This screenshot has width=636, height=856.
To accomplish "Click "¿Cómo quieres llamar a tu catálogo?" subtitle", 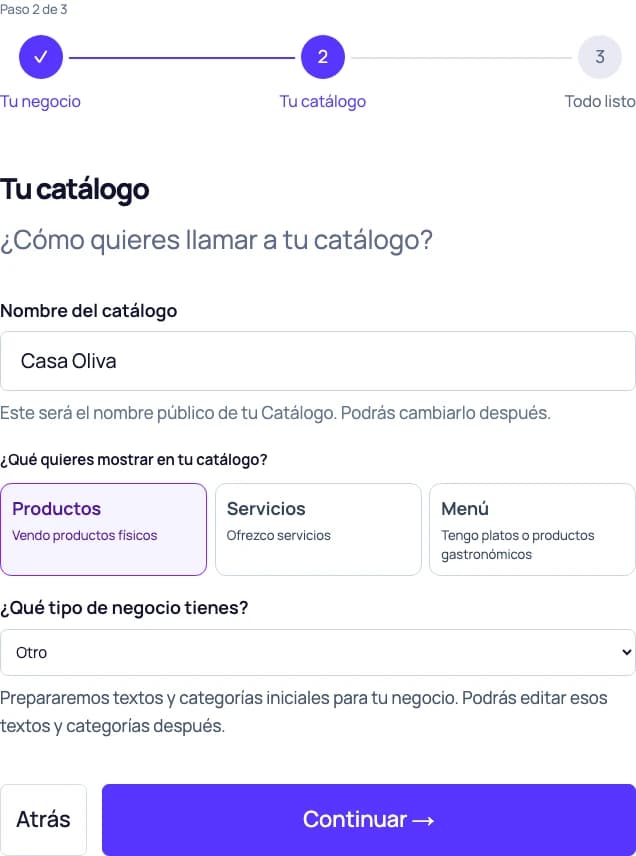I will (216, 240).
